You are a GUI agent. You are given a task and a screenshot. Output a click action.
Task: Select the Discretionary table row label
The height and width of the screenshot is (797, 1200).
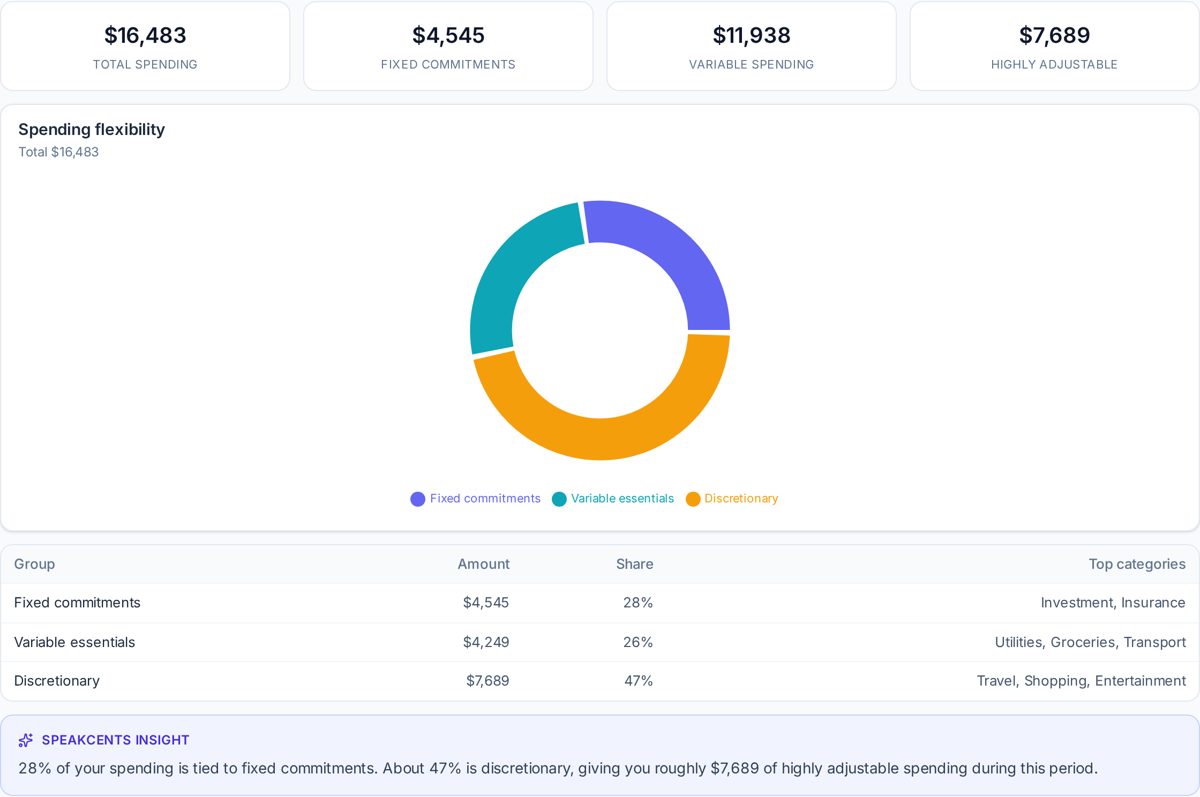(x=57, y=681)
